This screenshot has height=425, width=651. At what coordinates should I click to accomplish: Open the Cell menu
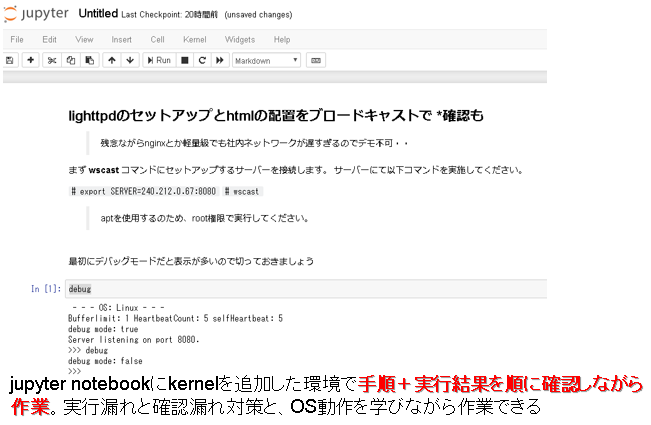157,39
